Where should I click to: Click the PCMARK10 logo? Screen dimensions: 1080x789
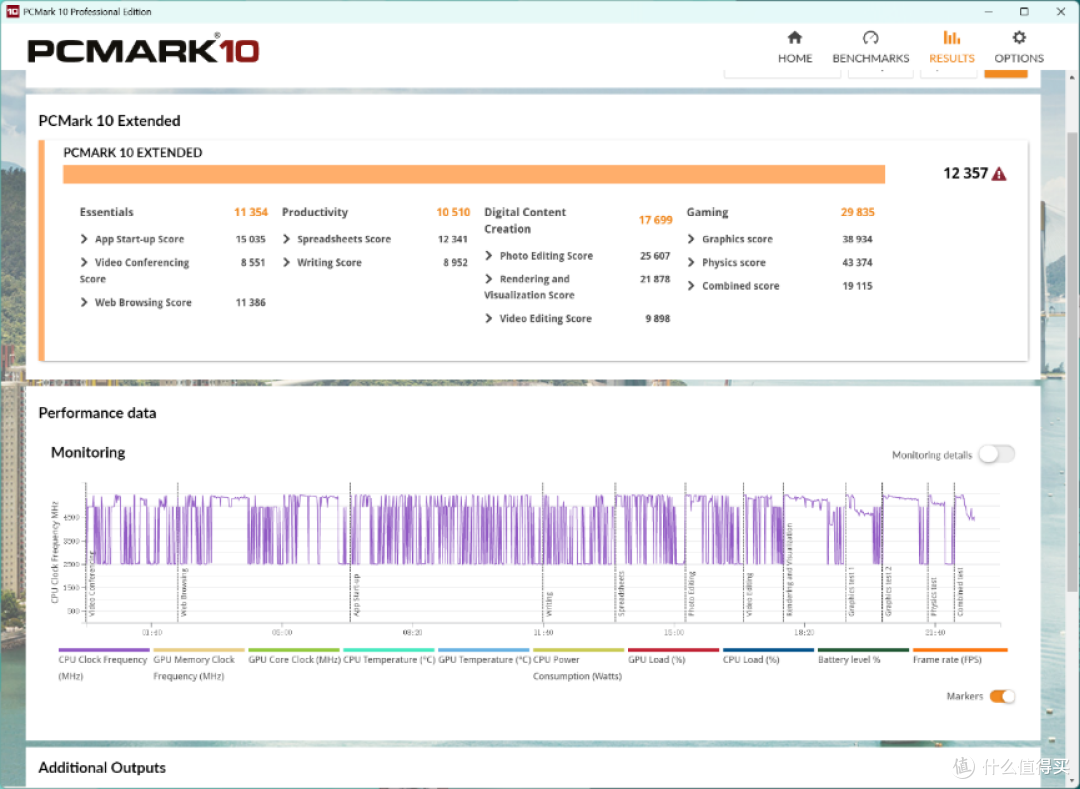point(143,50)
